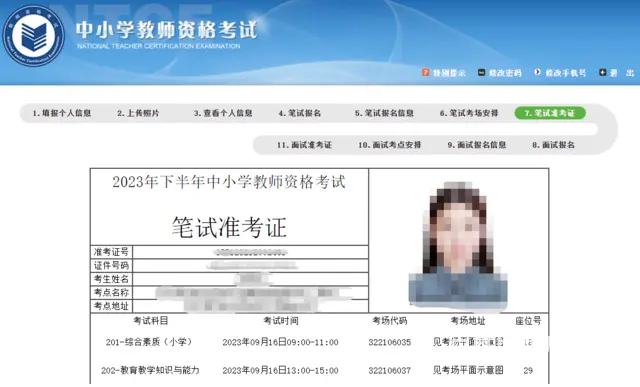The image size is (640, 387).
Task: Go to step 10 面试考点安排
Action: [389, 145]
